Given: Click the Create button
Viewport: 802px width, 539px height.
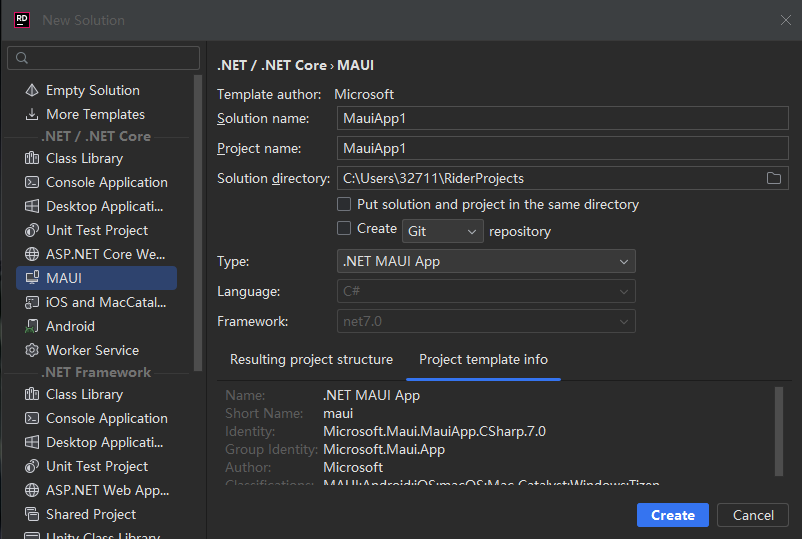Looking at the screenshot, I should [673, 515].
